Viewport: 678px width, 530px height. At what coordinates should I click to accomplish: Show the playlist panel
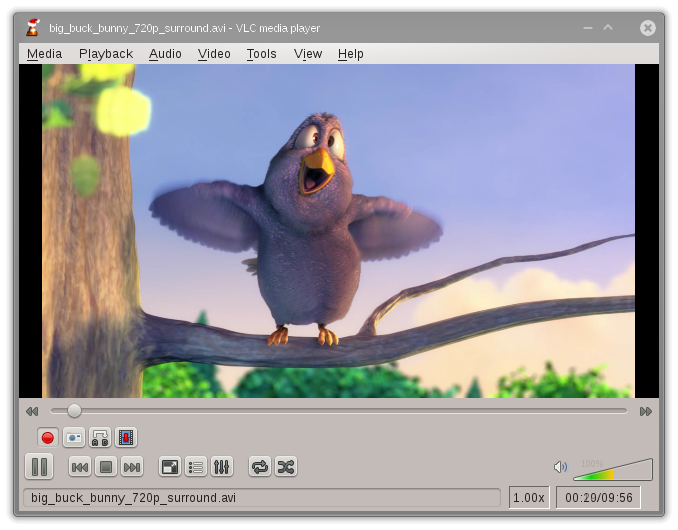pos(196,467)
